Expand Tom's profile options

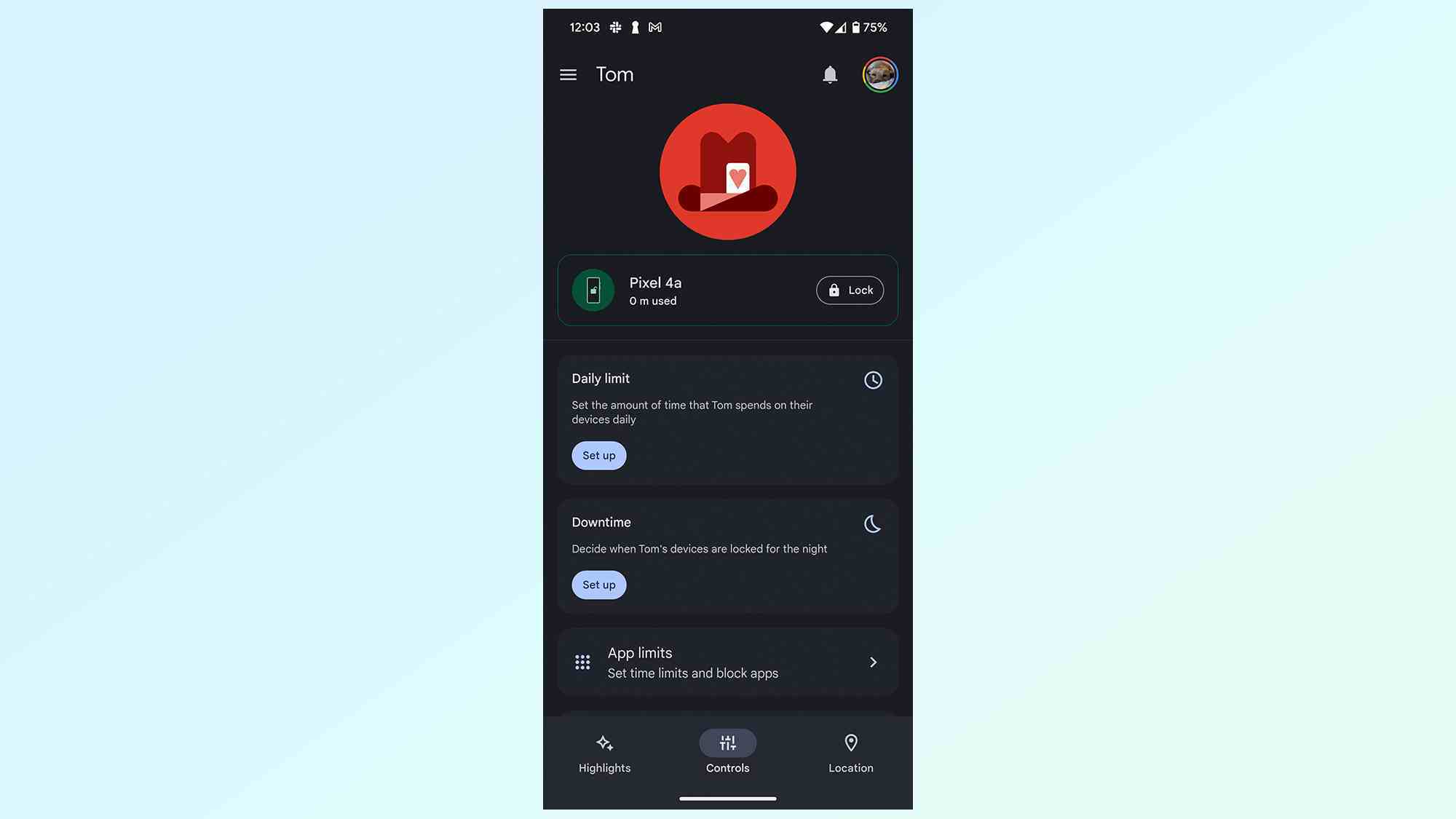(x=568, y=73)
